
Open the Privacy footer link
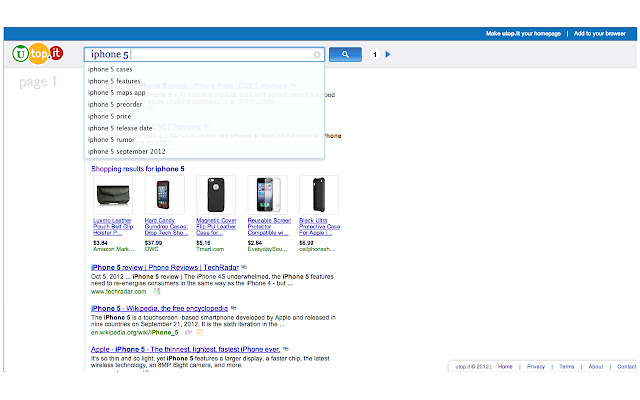(x=536, y=367)
